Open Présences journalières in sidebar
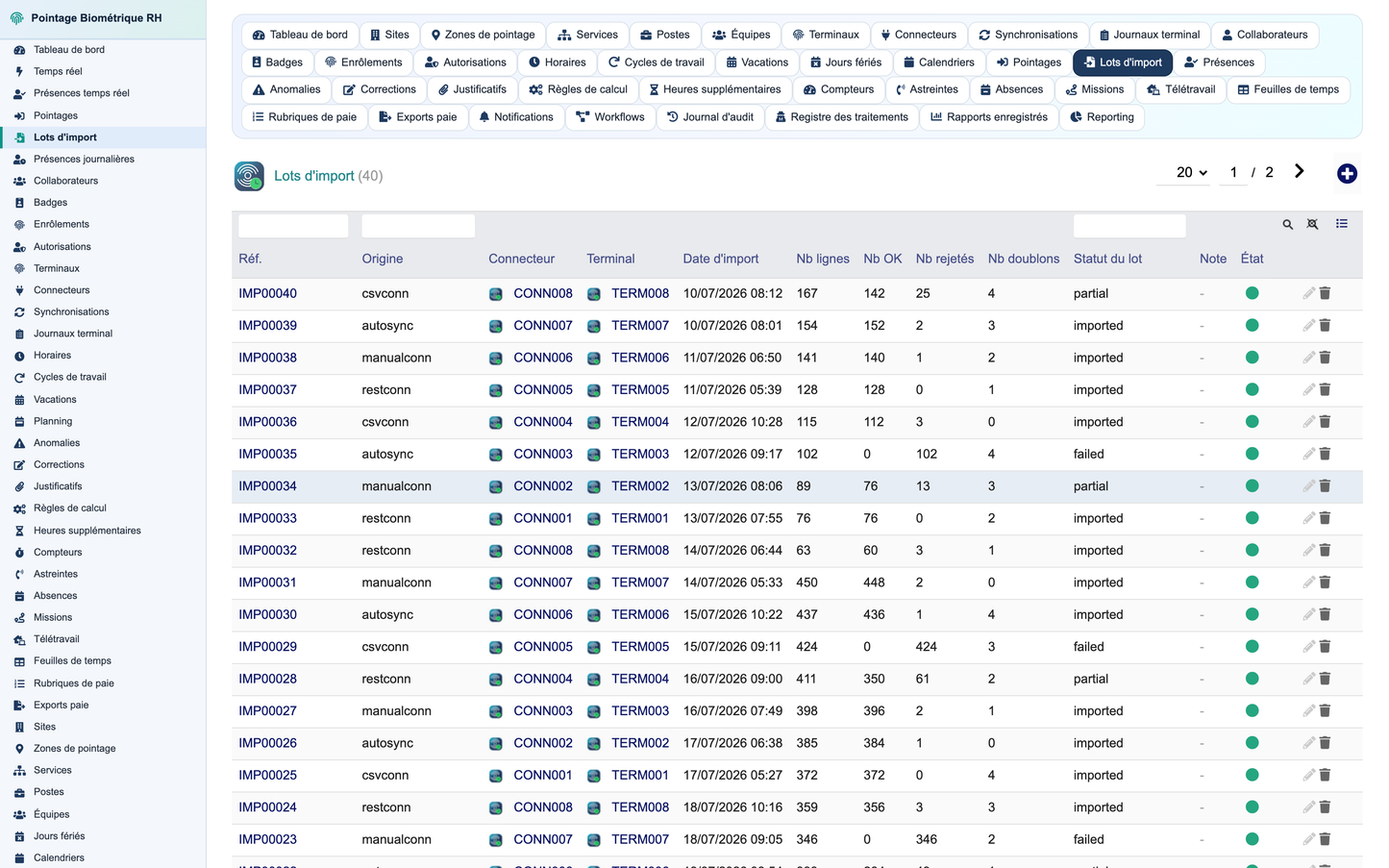Viewport: 1389px width, 868px height. coord(84,160)
